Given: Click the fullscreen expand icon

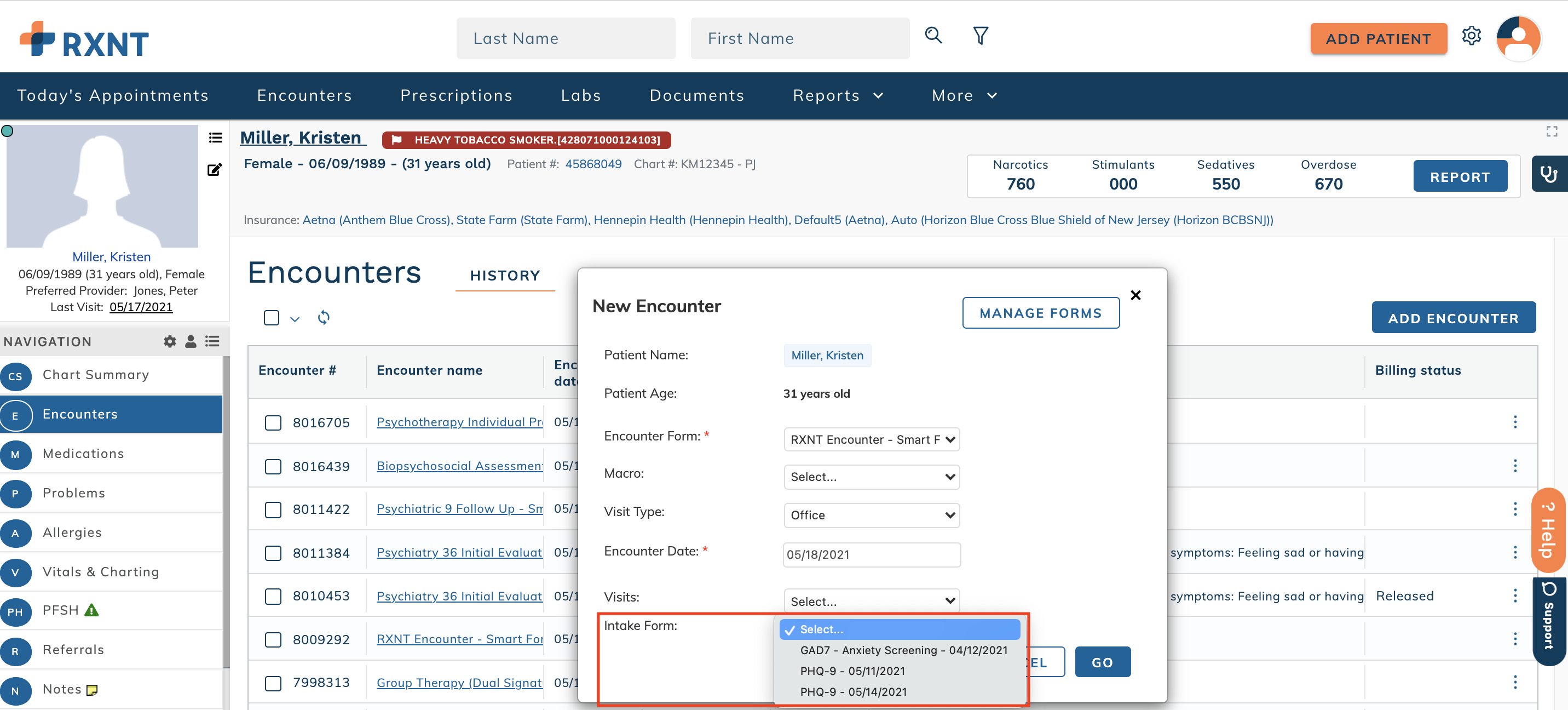Looking at the screenshot, I should click(x=1552, y=131).
